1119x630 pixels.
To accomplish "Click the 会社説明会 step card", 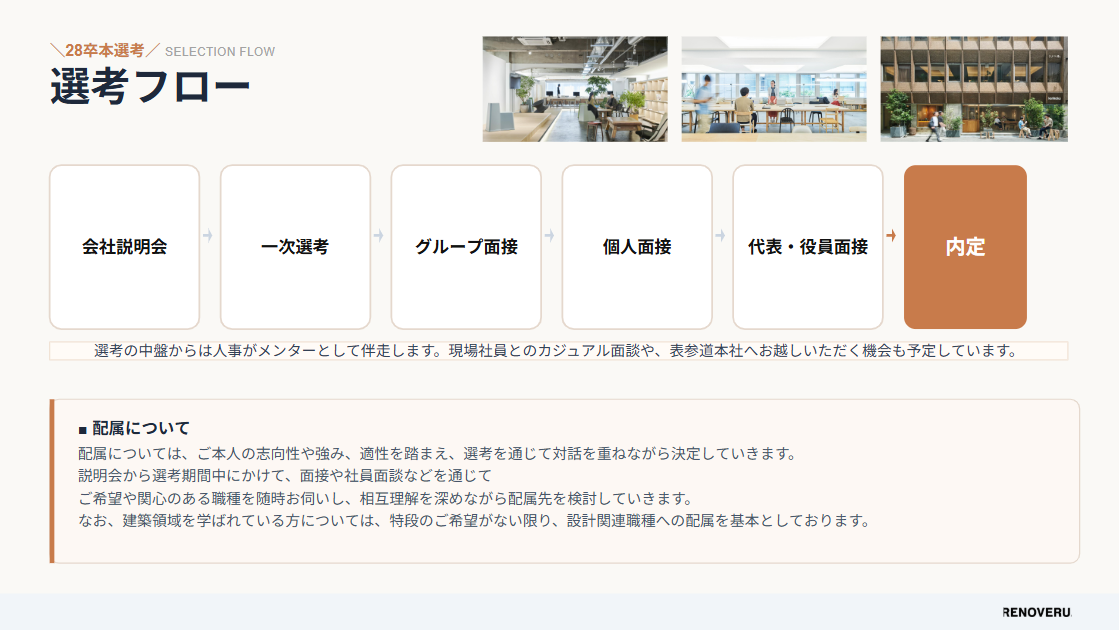I will click(x=124, y=247).
